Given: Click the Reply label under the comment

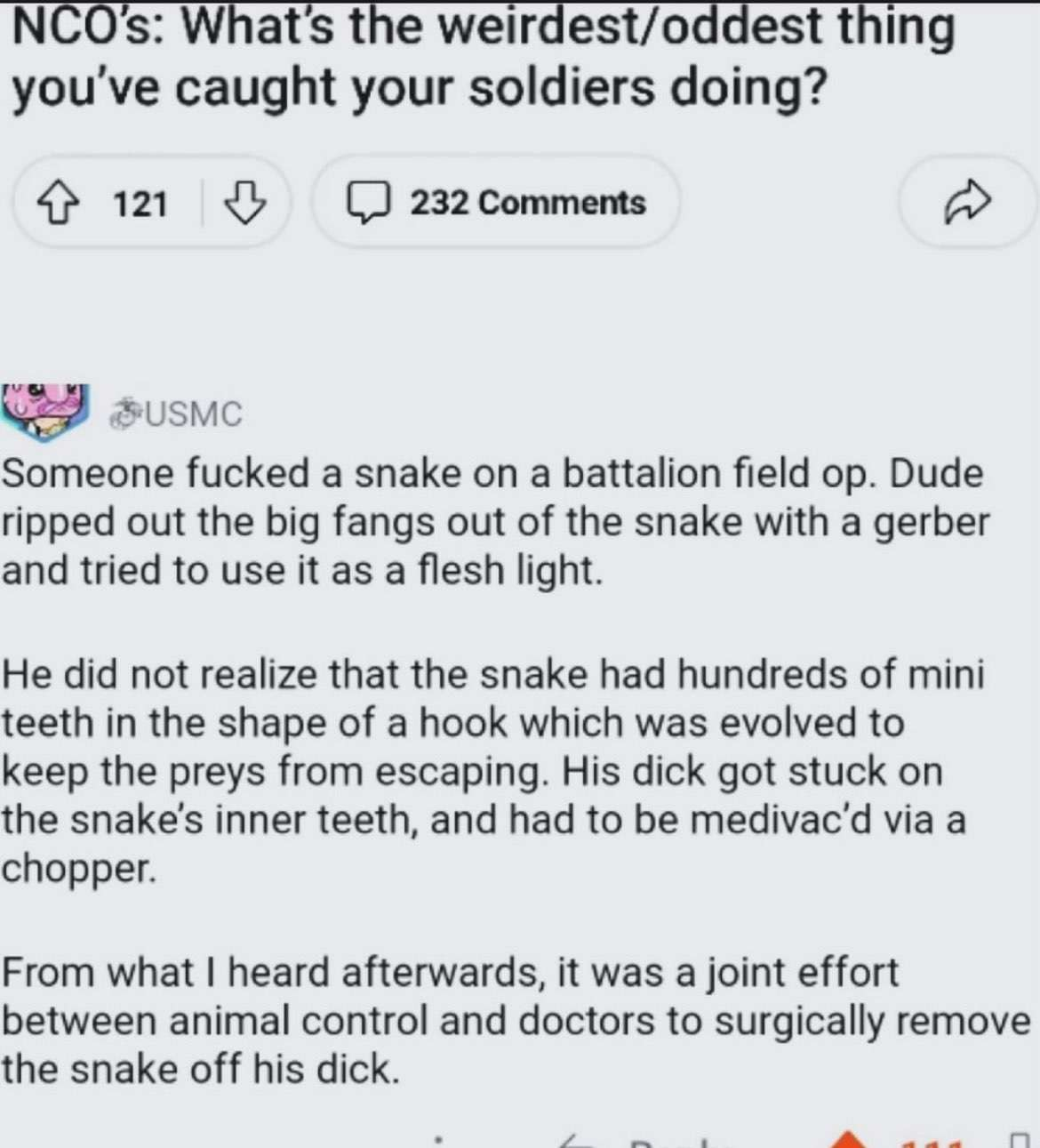Looking at the screenshot, I should tap(680, 1143).
